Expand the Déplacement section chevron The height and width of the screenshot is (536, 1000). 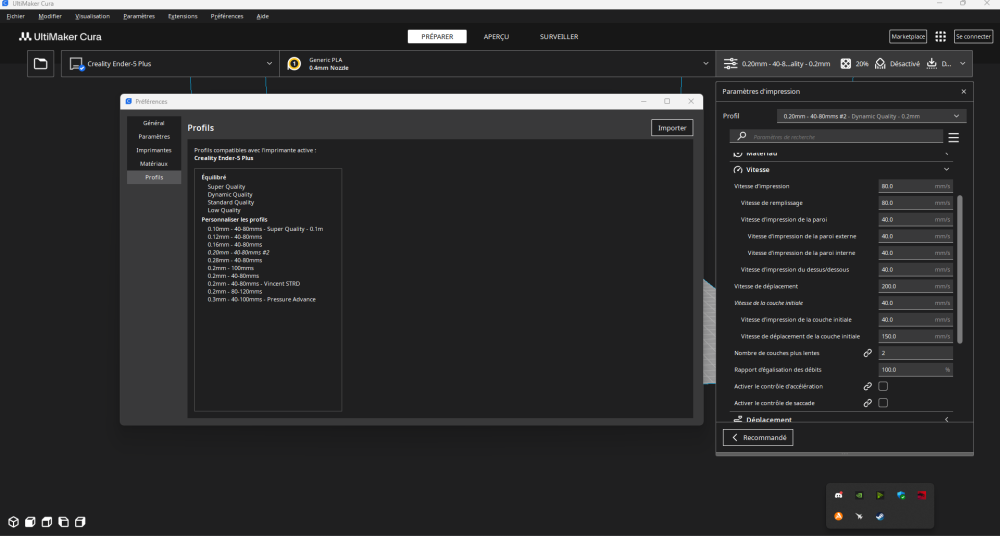pos(946,419)
